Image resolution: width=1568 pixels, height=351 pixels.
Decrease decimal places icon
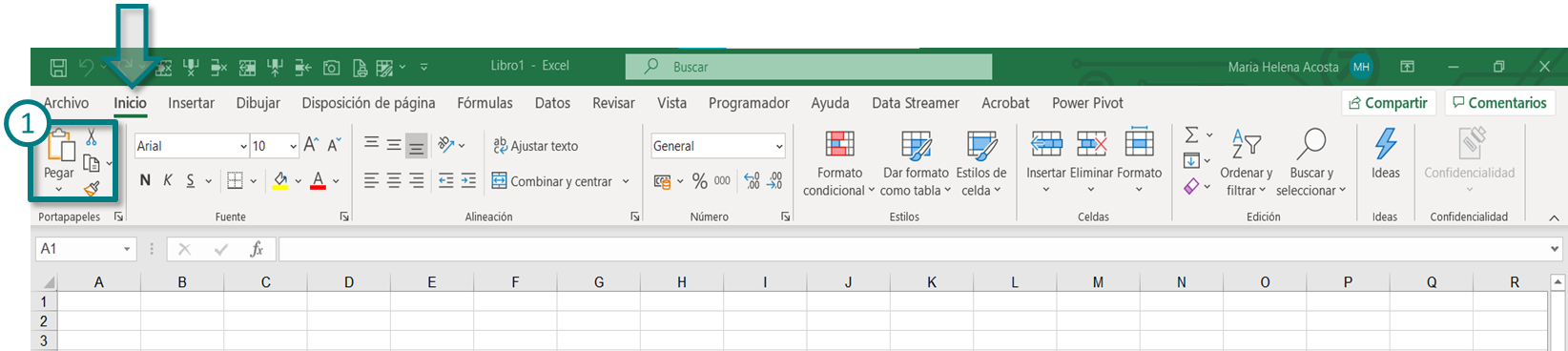(x=774, y=180)
